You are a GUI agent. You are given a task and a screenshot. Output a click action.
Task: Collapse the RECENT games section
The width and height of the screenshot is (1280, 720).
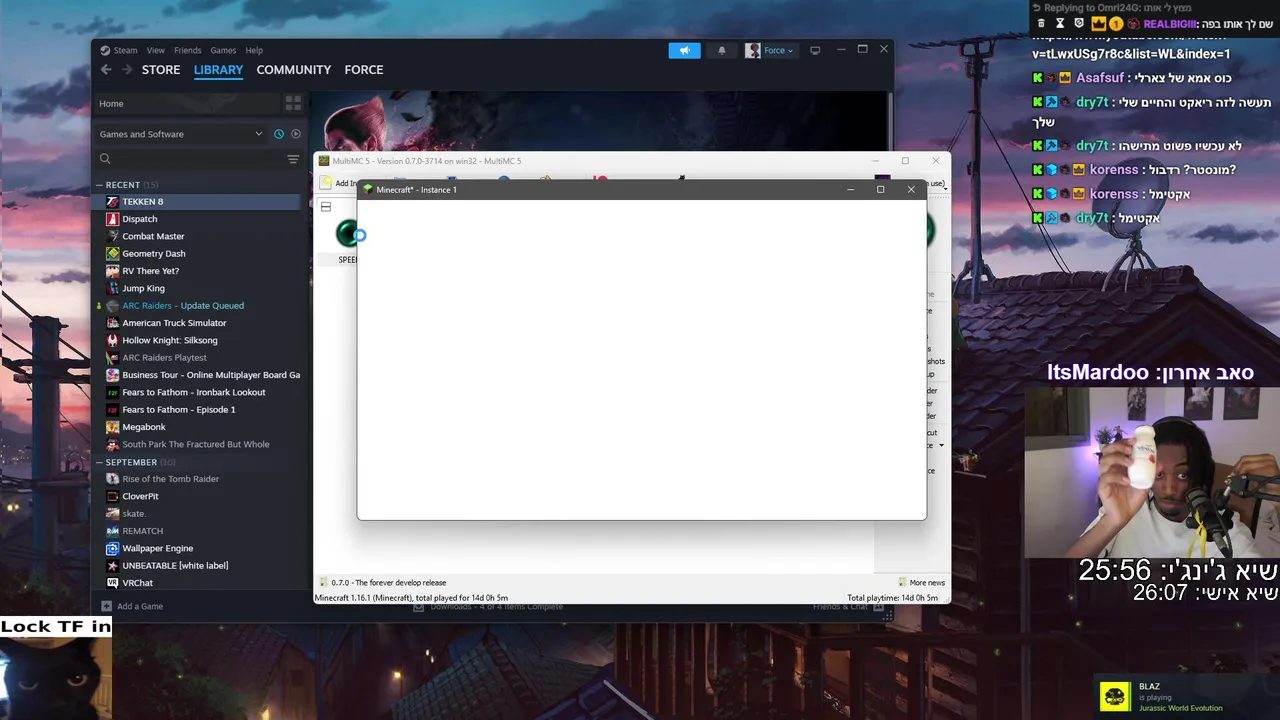pos(100,185)
